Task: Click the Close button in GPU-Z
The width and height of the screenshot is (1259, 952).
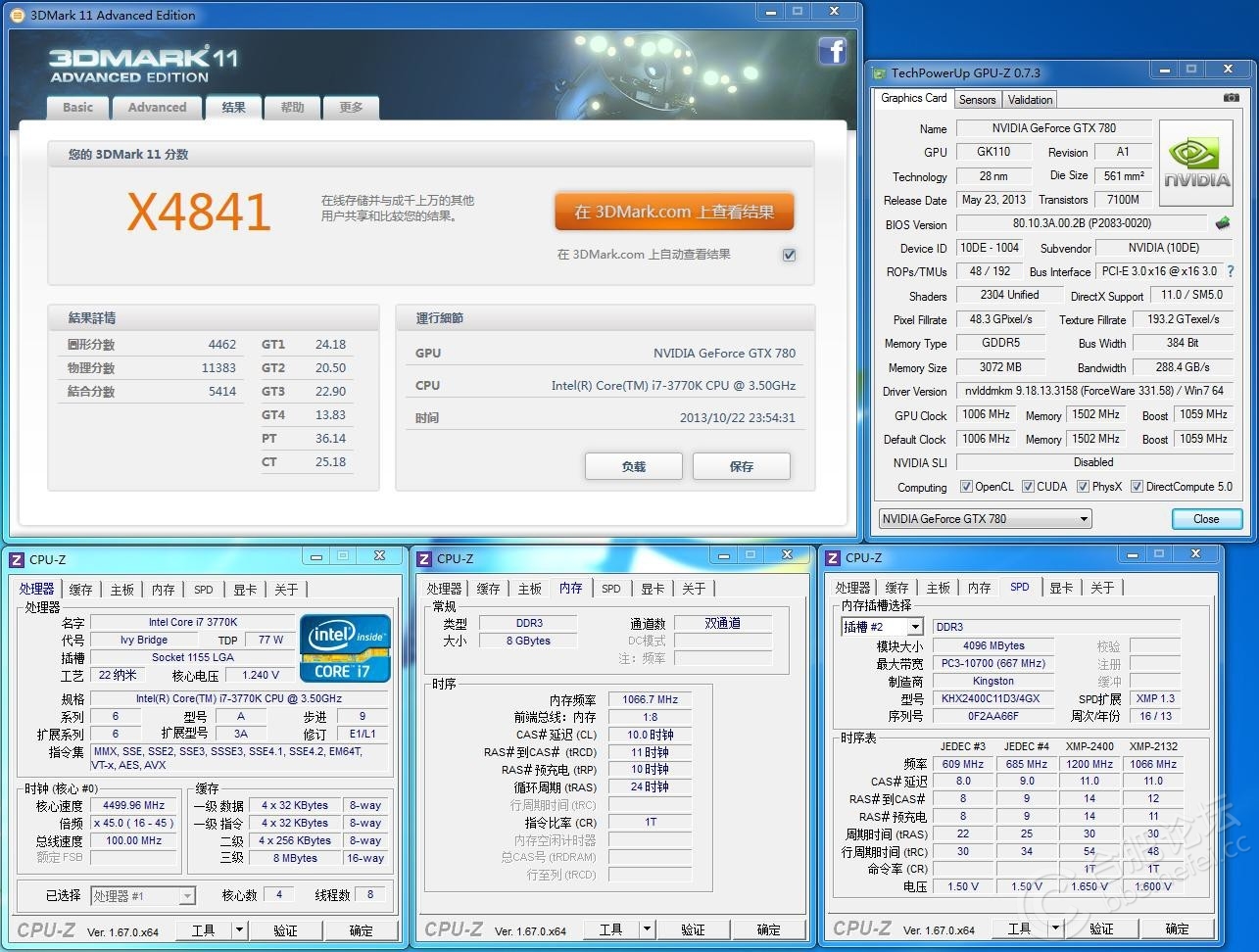Action: [x=1206, y=519]
